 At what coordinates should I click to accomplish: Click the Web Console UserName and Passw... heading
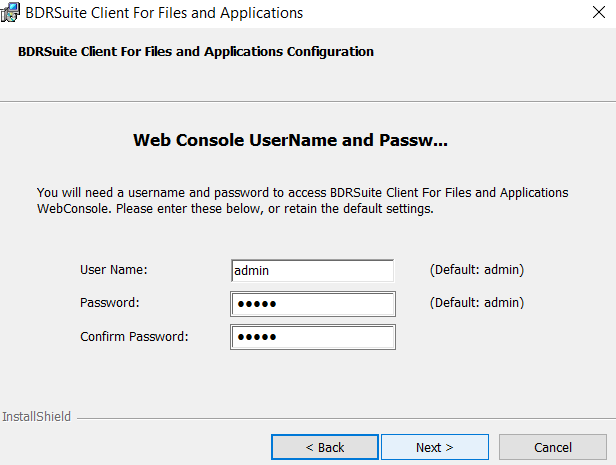click(x=290, y=140)
